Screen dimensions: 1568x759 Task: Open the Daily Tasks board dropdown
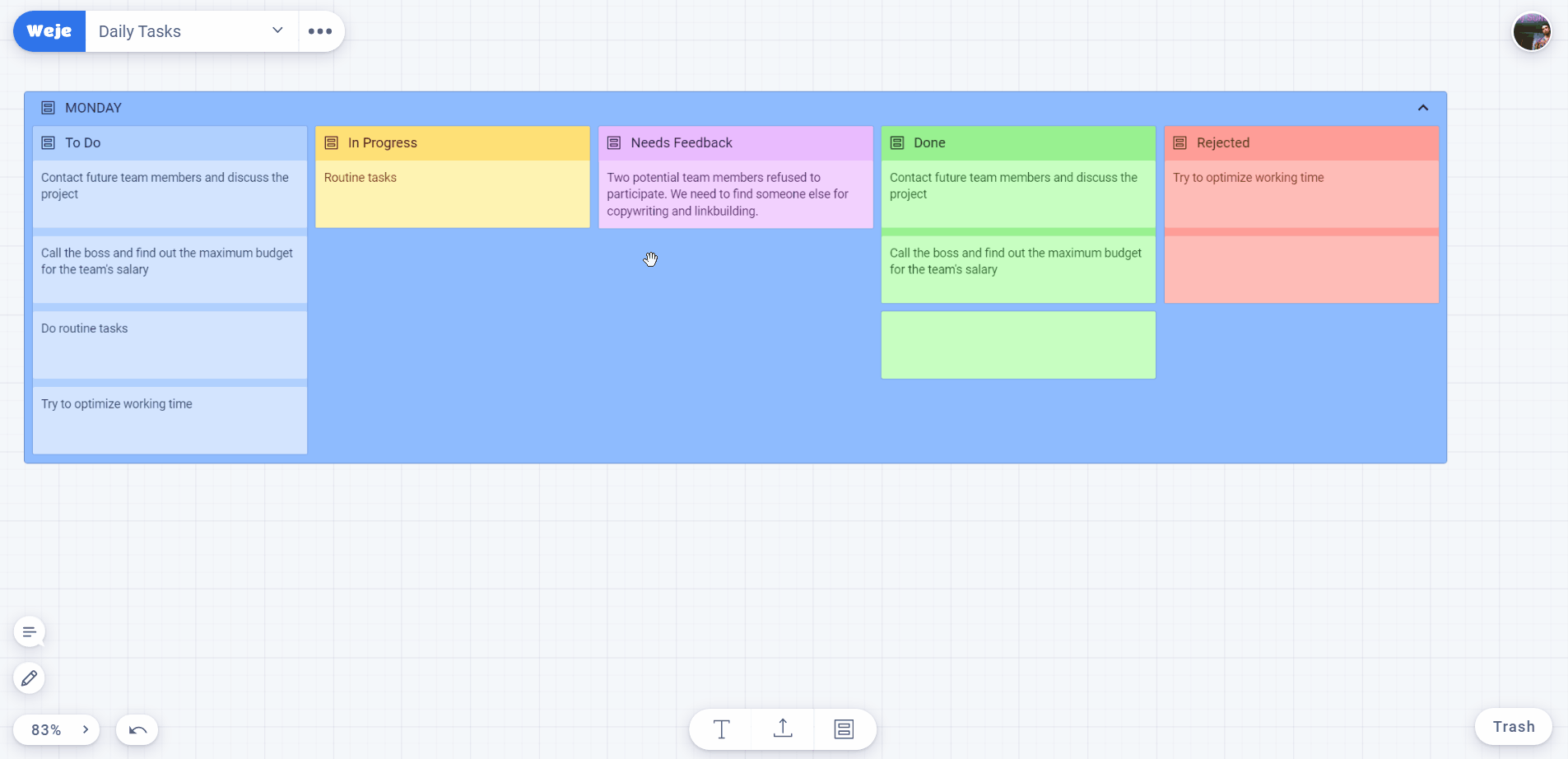click(x=191, y=31)
